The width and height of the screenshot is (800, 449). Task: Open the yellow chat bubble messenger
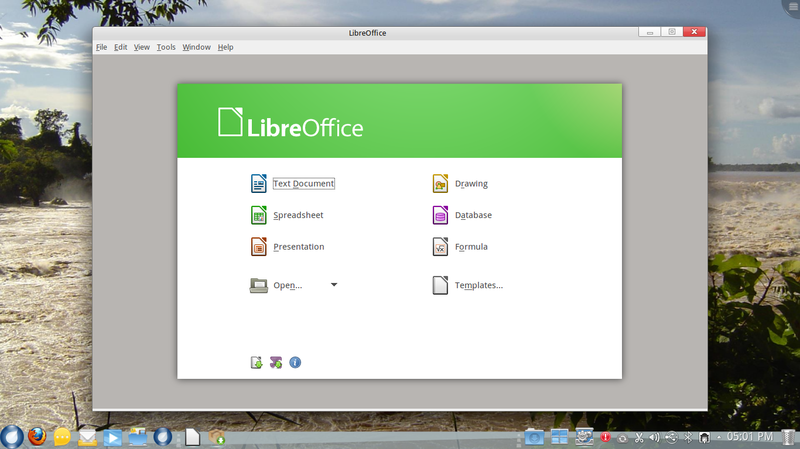[x=62, y=438]
